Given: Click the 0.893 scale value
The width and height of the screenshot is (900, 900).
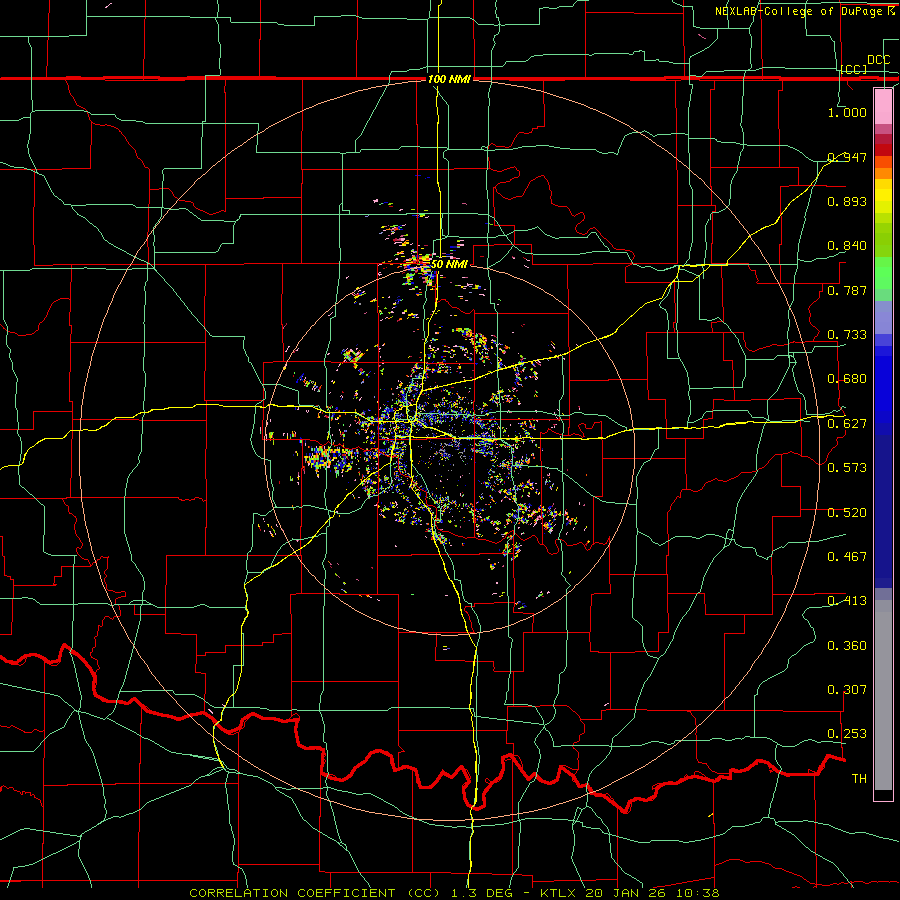Looking at the screenshot, I should pyautogui.click(x=847, y=201).
